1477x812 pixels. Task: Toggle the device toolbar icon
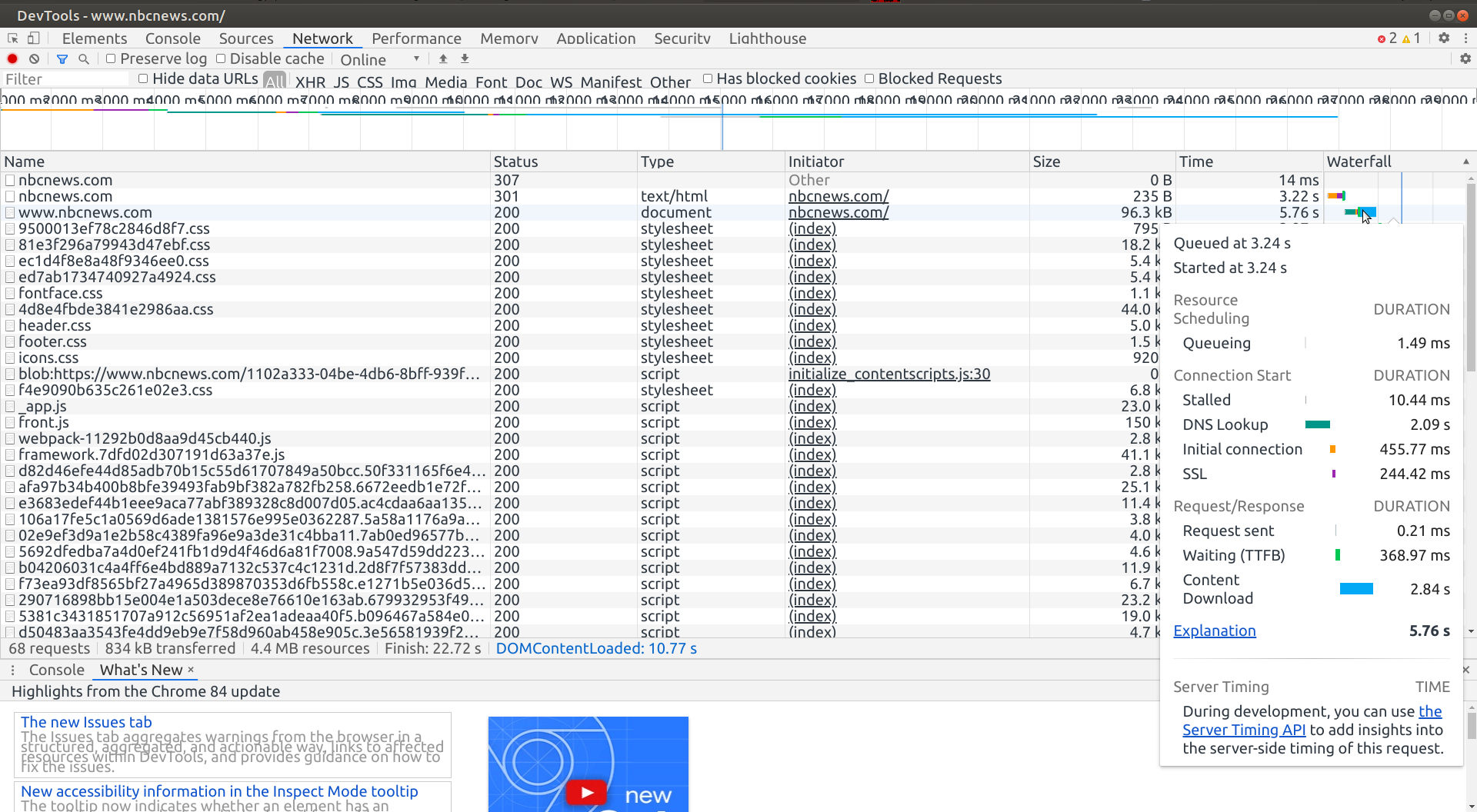coord(33,38)
